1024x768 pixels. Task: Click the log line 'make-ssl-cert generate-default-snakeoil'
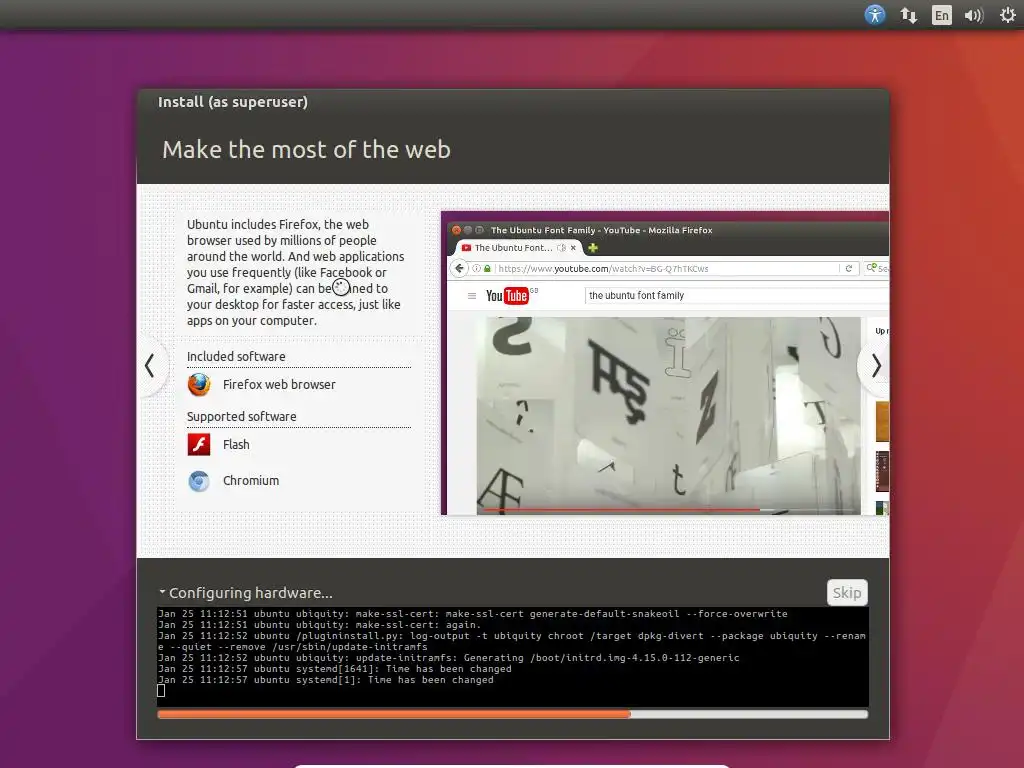click(473, 614)
